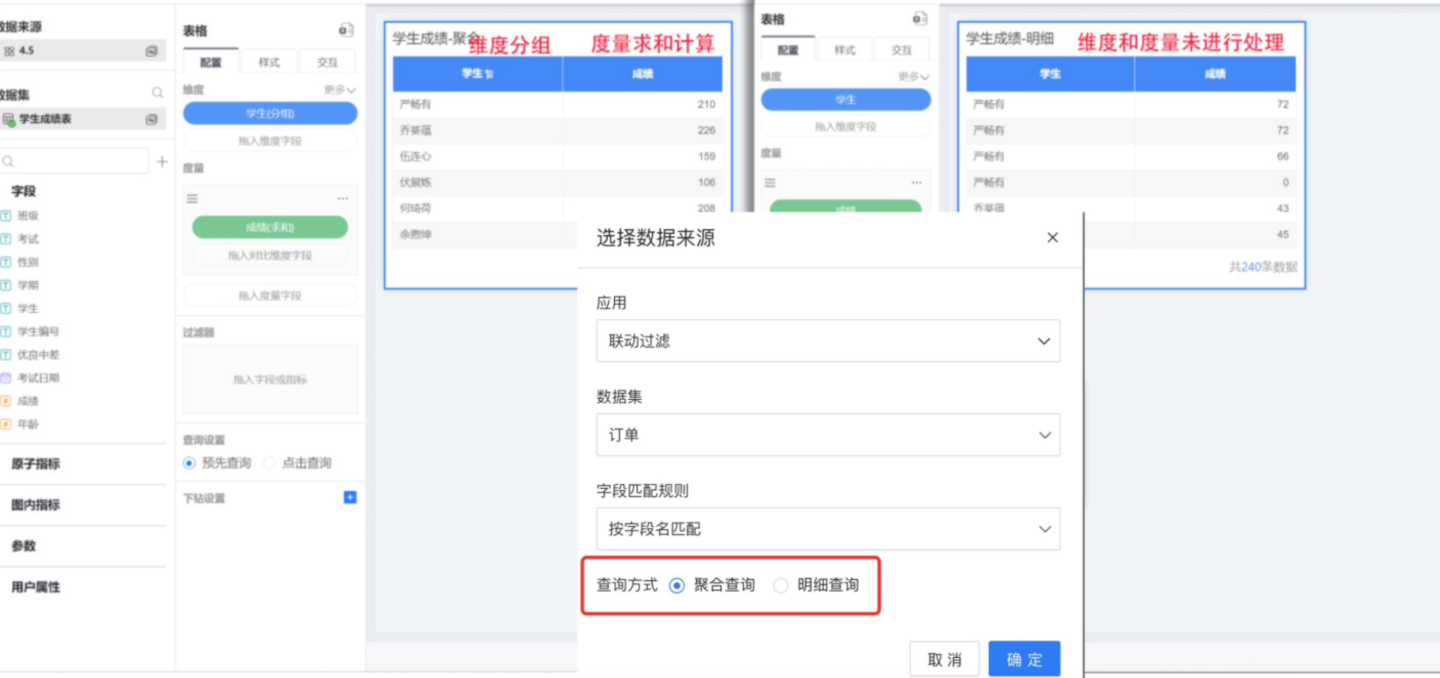Click the hamburger drag icon in left 度量 box

(x=193, y=198)
